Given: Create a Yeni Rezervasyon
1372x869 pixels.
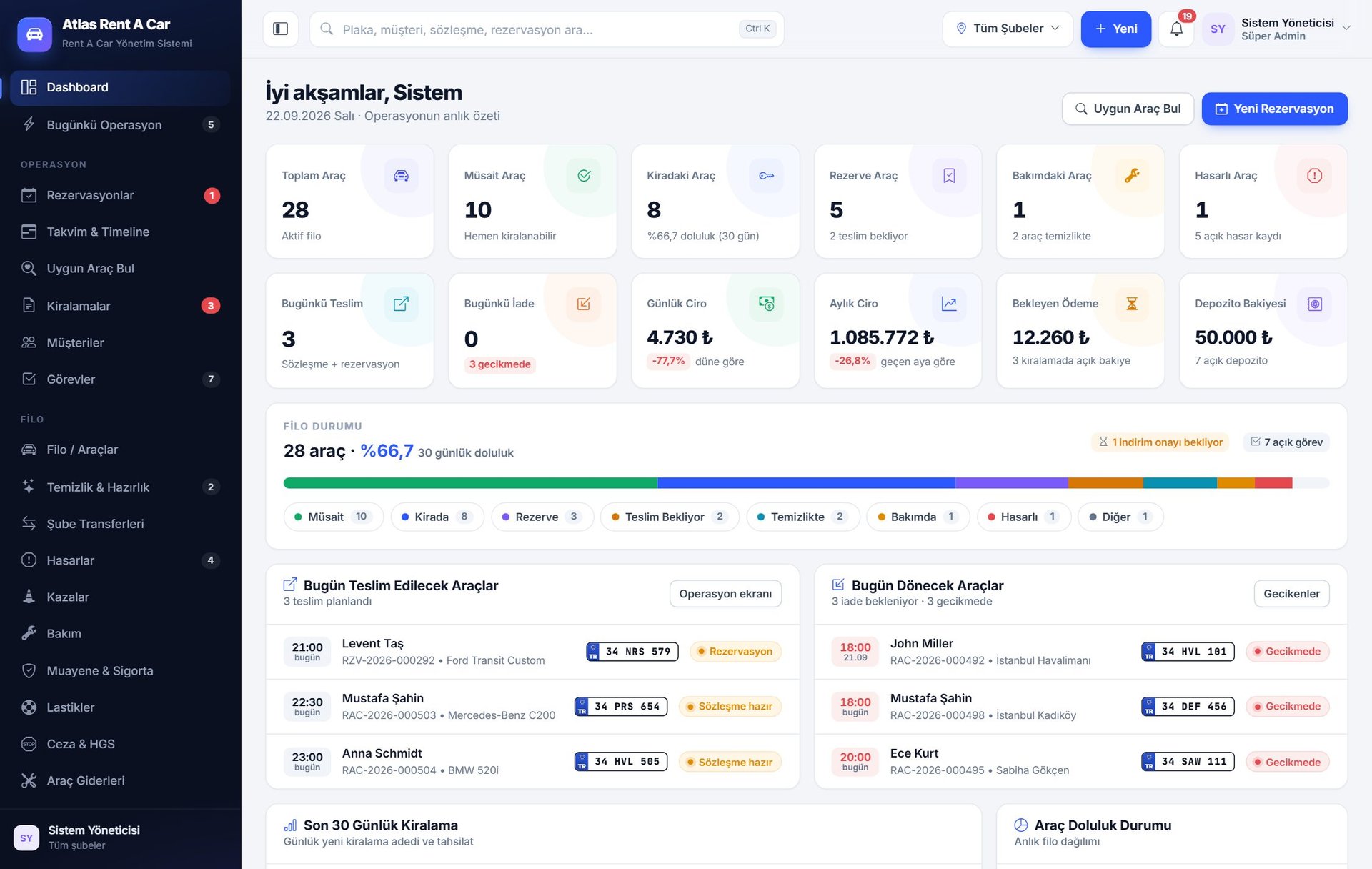Looking at the screenshot, I should pyautogui.click(x=1275, y=109).
